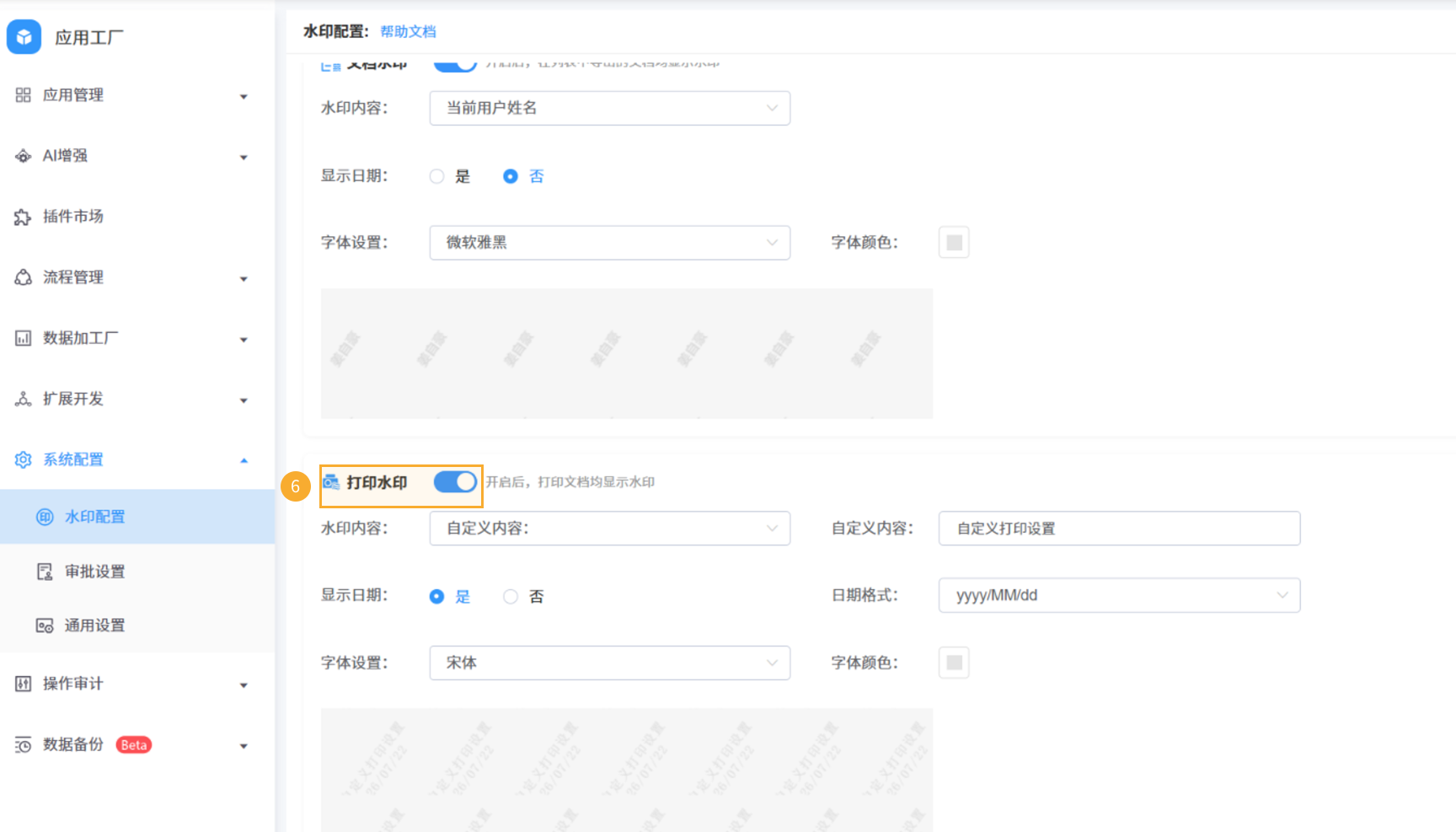This screenshot has height=832, width=1456.
Task: Click the 数据加工厂 chart icon
Action: click(x=23, y=338)
